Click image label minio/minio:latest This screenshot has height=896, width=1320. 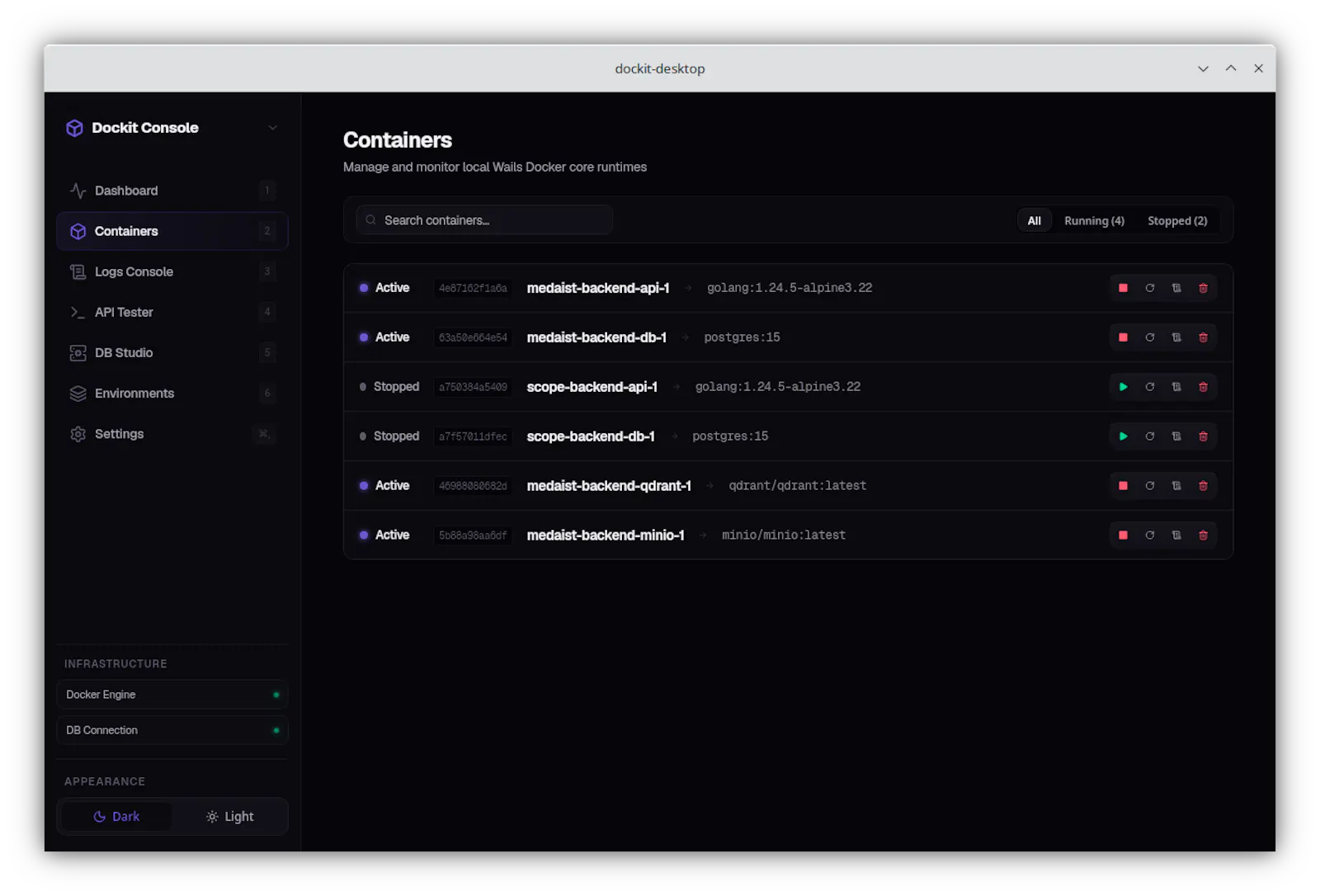(784, 535)
